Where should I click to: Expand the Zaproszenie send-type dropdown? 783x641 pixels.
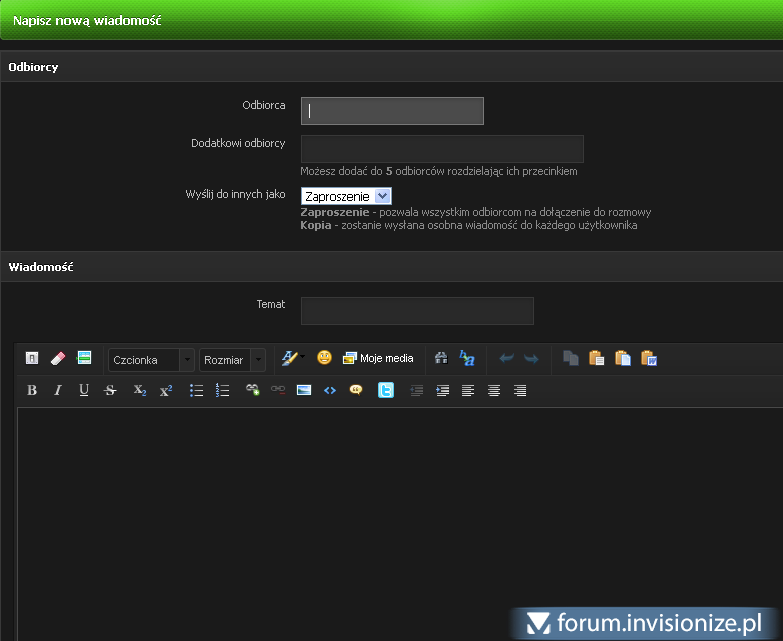coord(346,197)
